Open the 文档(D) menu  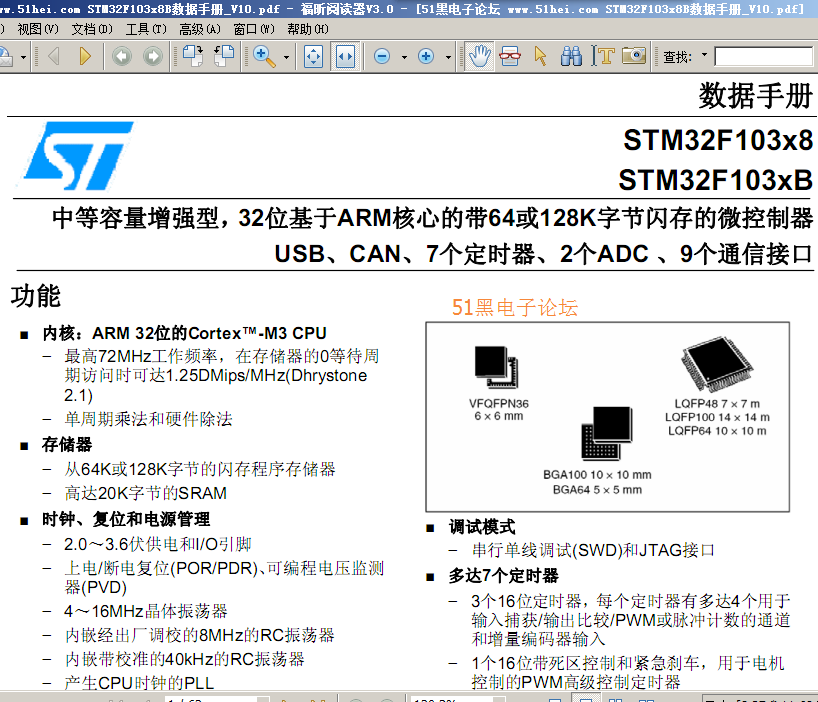[x=92, y=29]
